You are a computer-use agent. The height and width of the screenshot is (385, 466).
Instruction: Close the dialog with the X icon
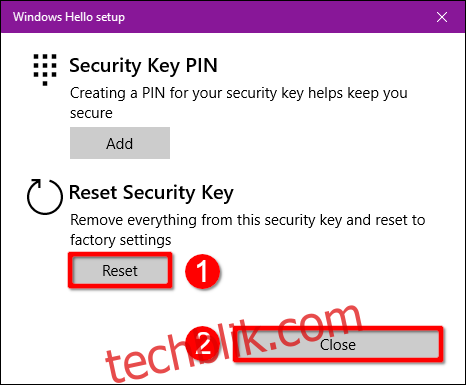click(442, 17)
